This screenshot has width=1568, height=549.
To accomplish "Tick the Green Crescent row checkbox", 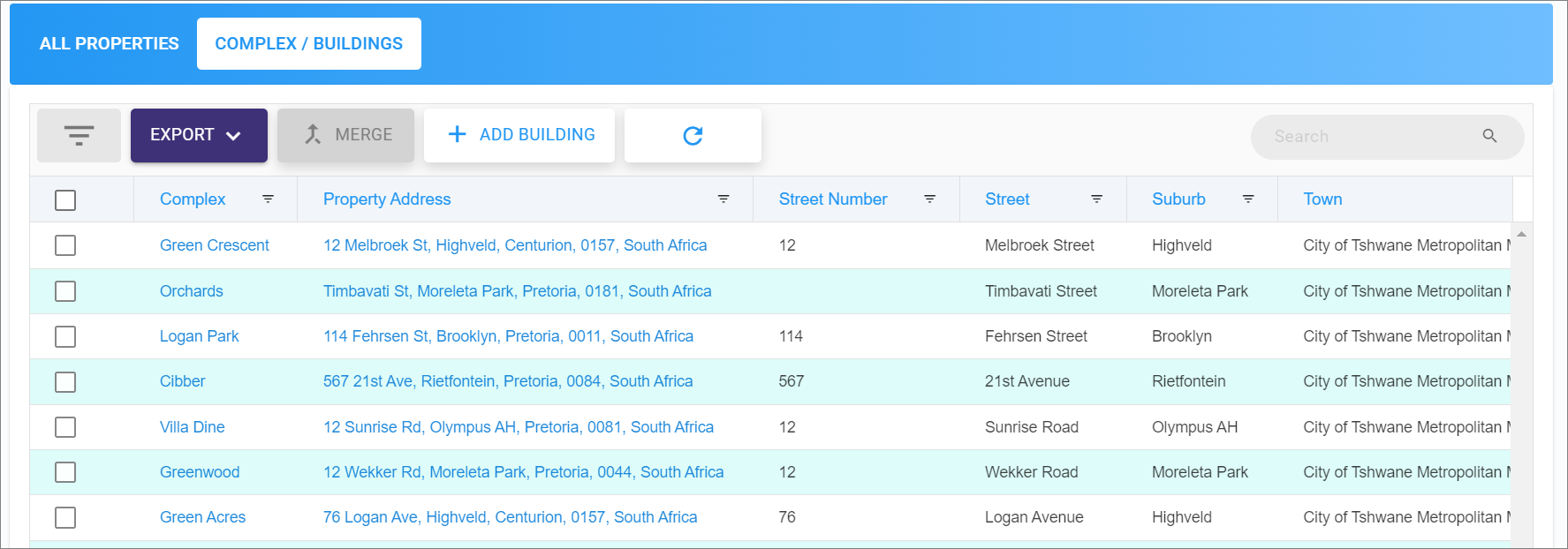I will 65,245.
